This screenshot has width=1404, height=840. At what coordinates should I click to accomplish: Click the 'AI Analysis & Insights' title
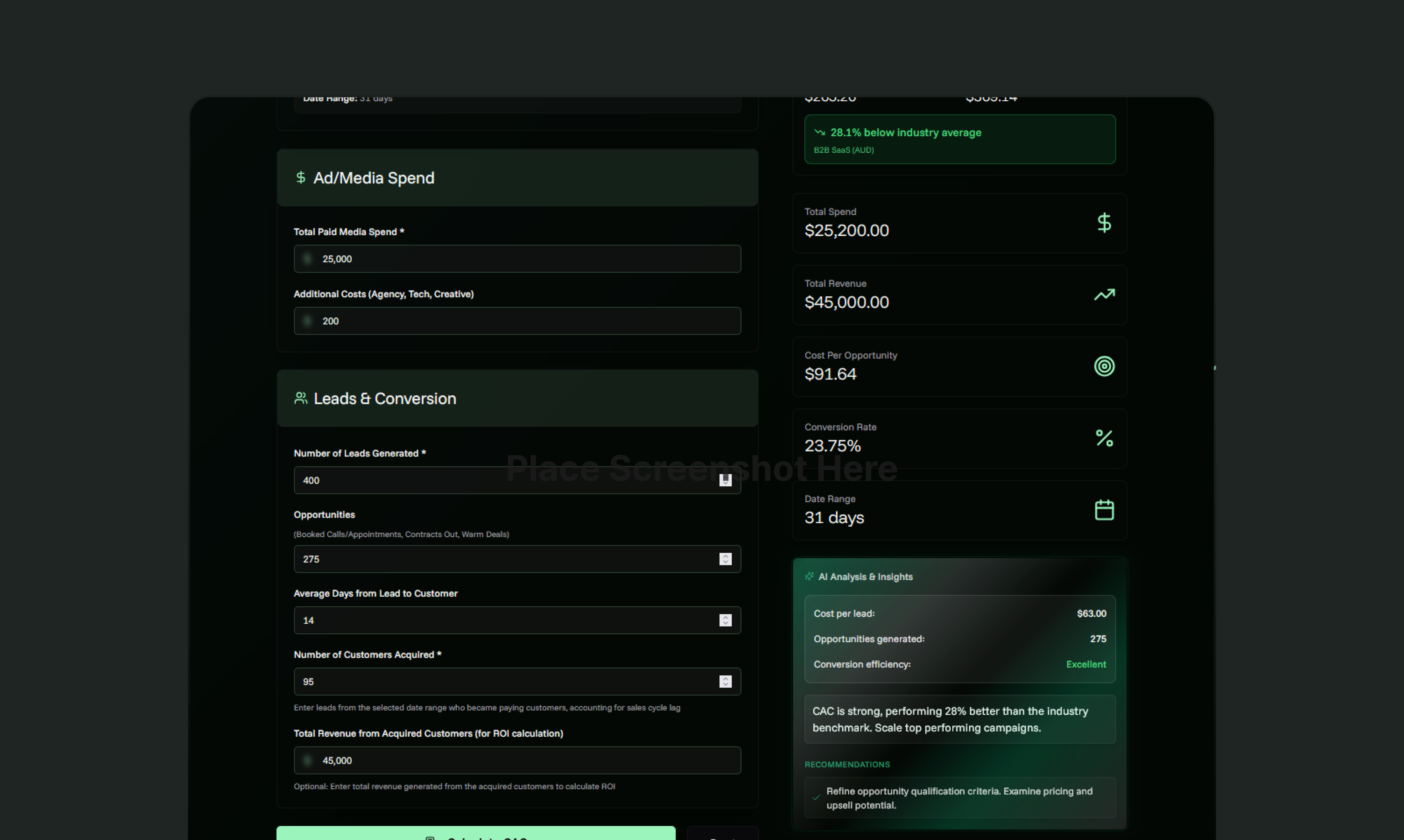(x=866, y=577)
